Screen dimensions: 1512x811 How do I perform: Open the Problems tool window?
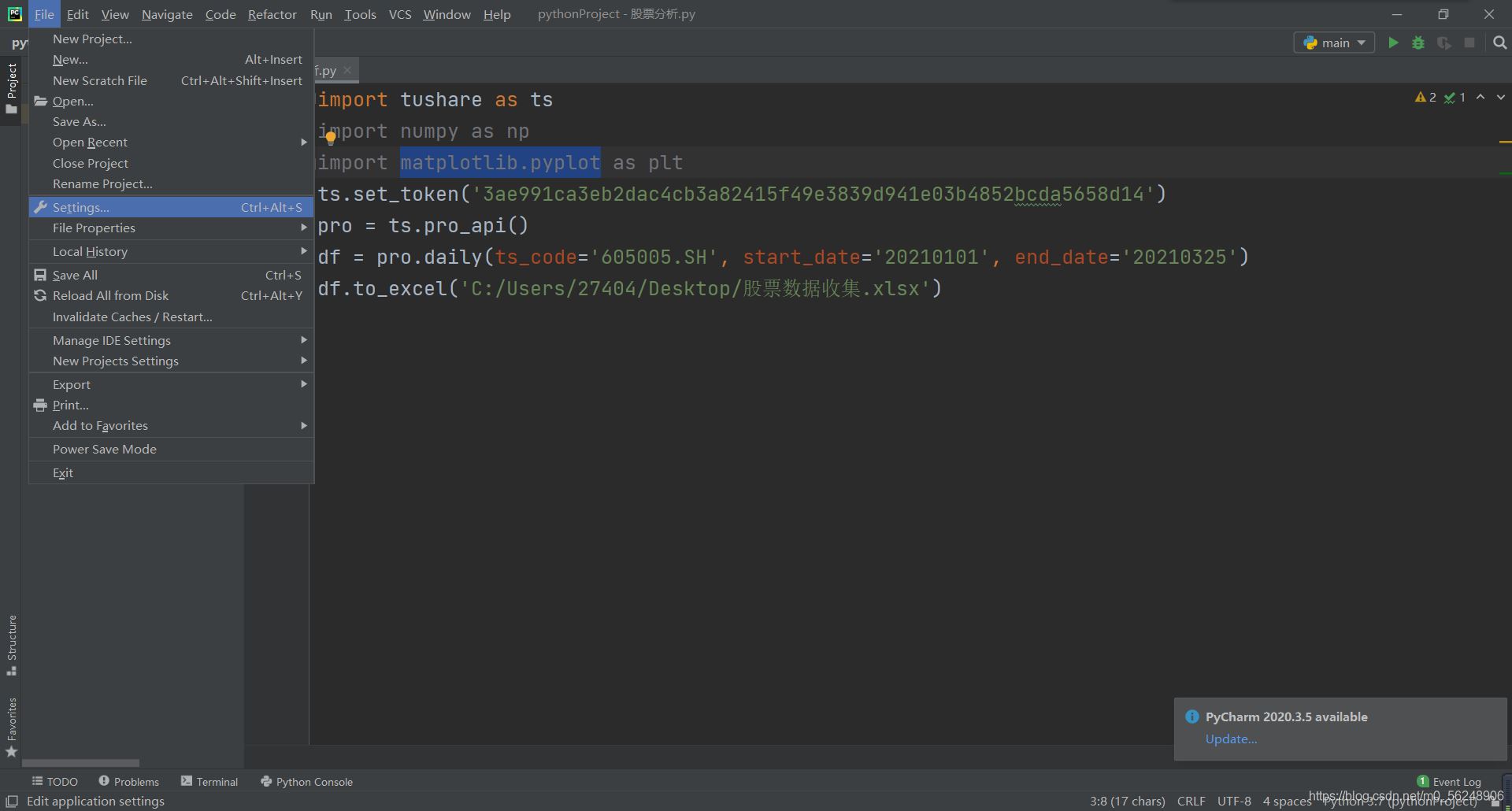click(x=128, y=782)
